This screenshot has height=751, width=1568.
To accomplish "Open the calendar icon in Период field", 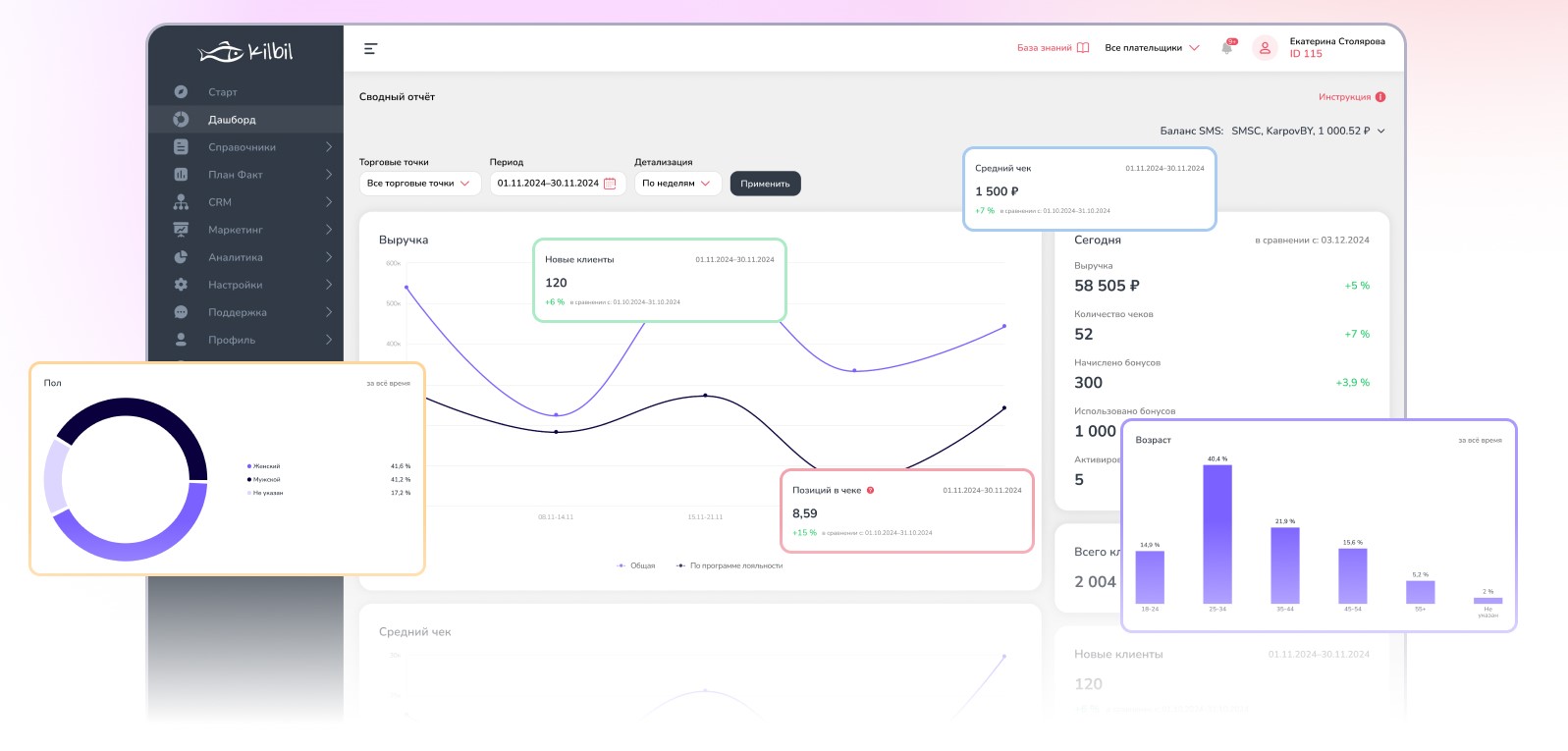I will pyautogui.click(x=610, y=184).
